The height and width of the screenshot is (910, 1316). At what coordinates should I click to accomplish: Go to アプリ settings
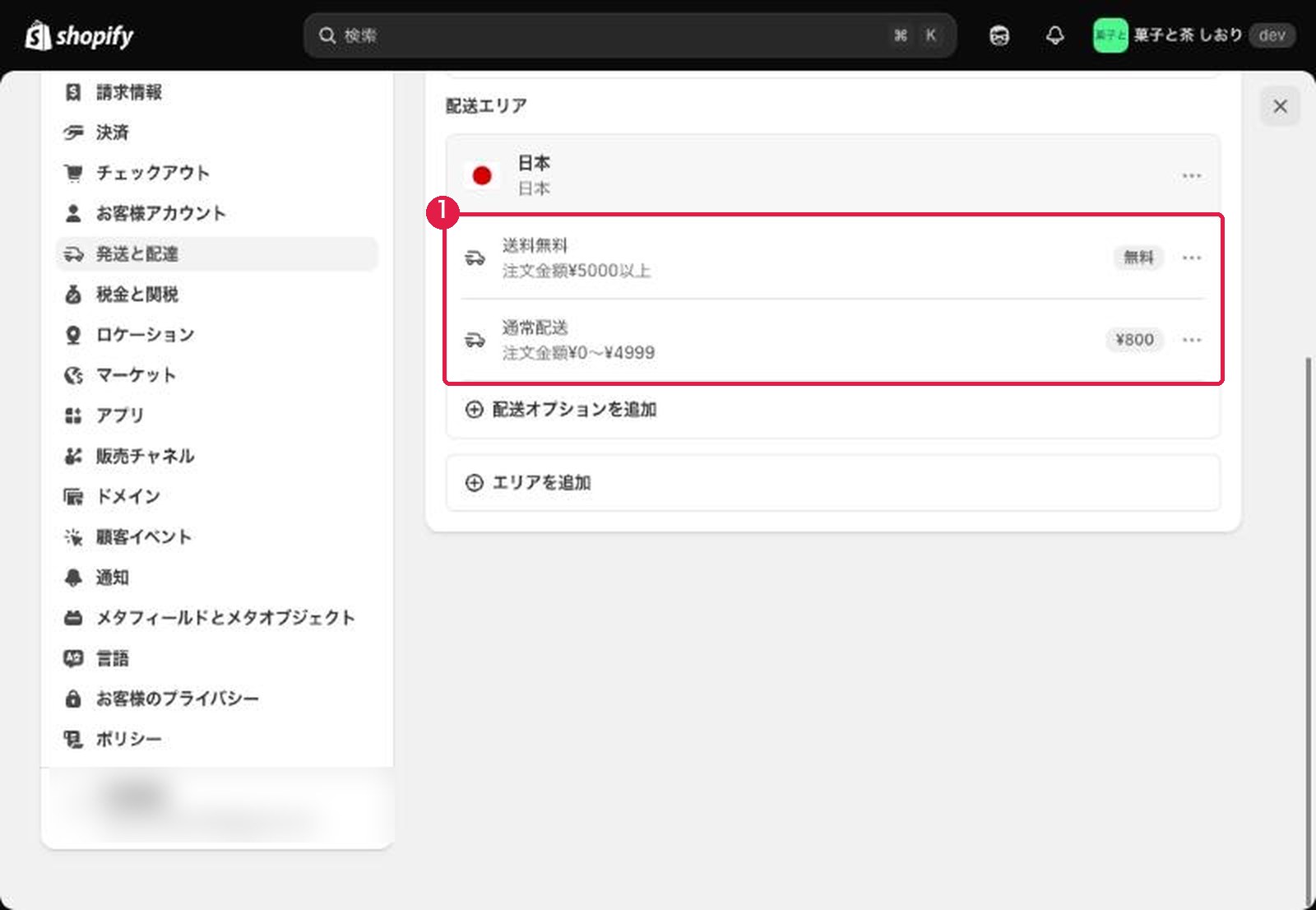[x=216, y=415]
